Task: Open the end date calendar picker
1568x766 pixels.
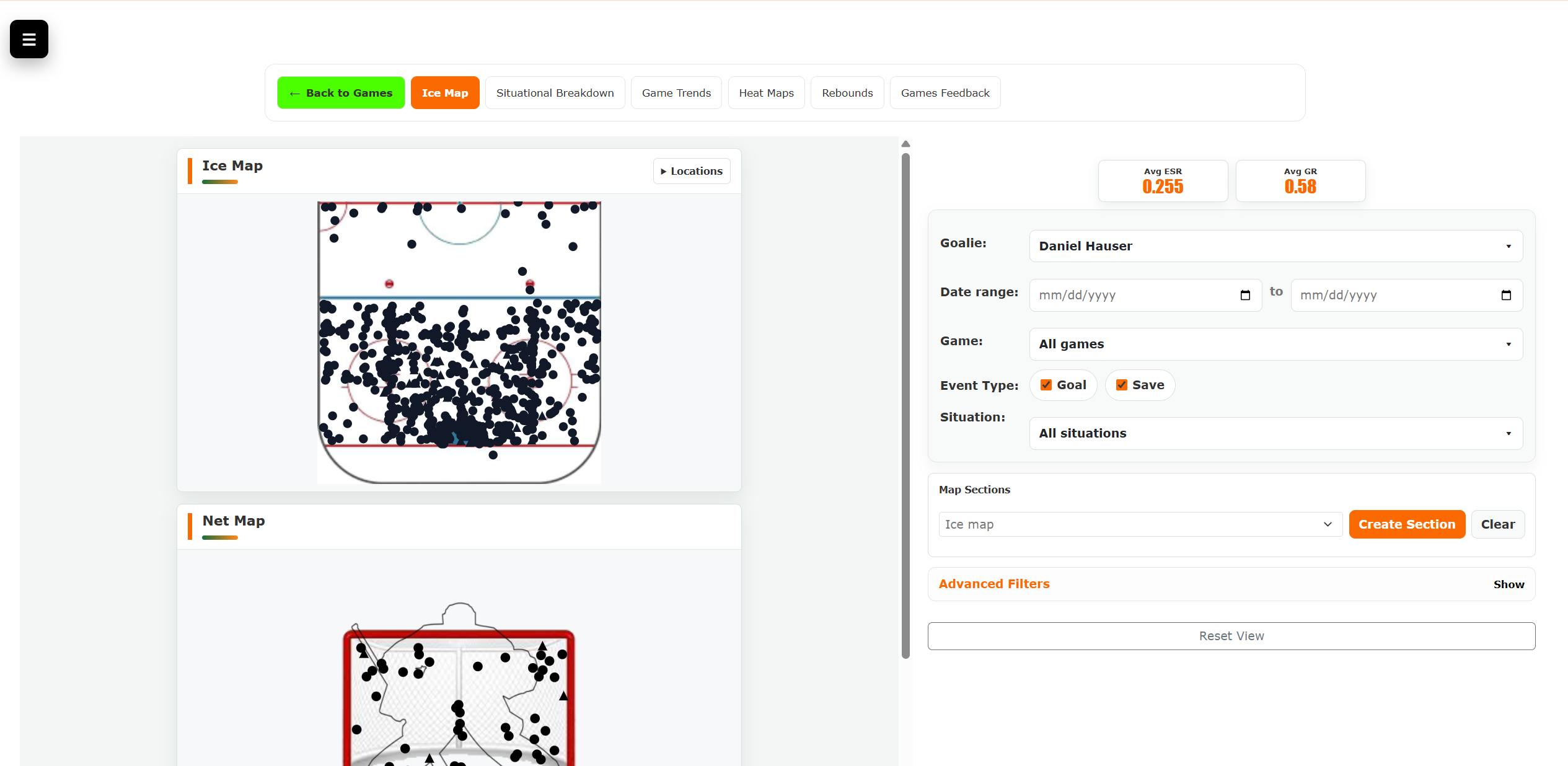Action: (x=1506, y=296)
